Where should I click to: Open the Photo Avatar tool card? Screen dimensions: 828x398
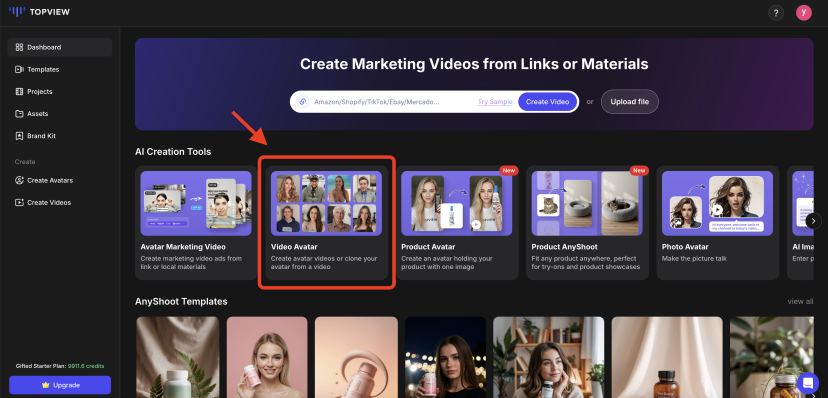tap(718, 222)
